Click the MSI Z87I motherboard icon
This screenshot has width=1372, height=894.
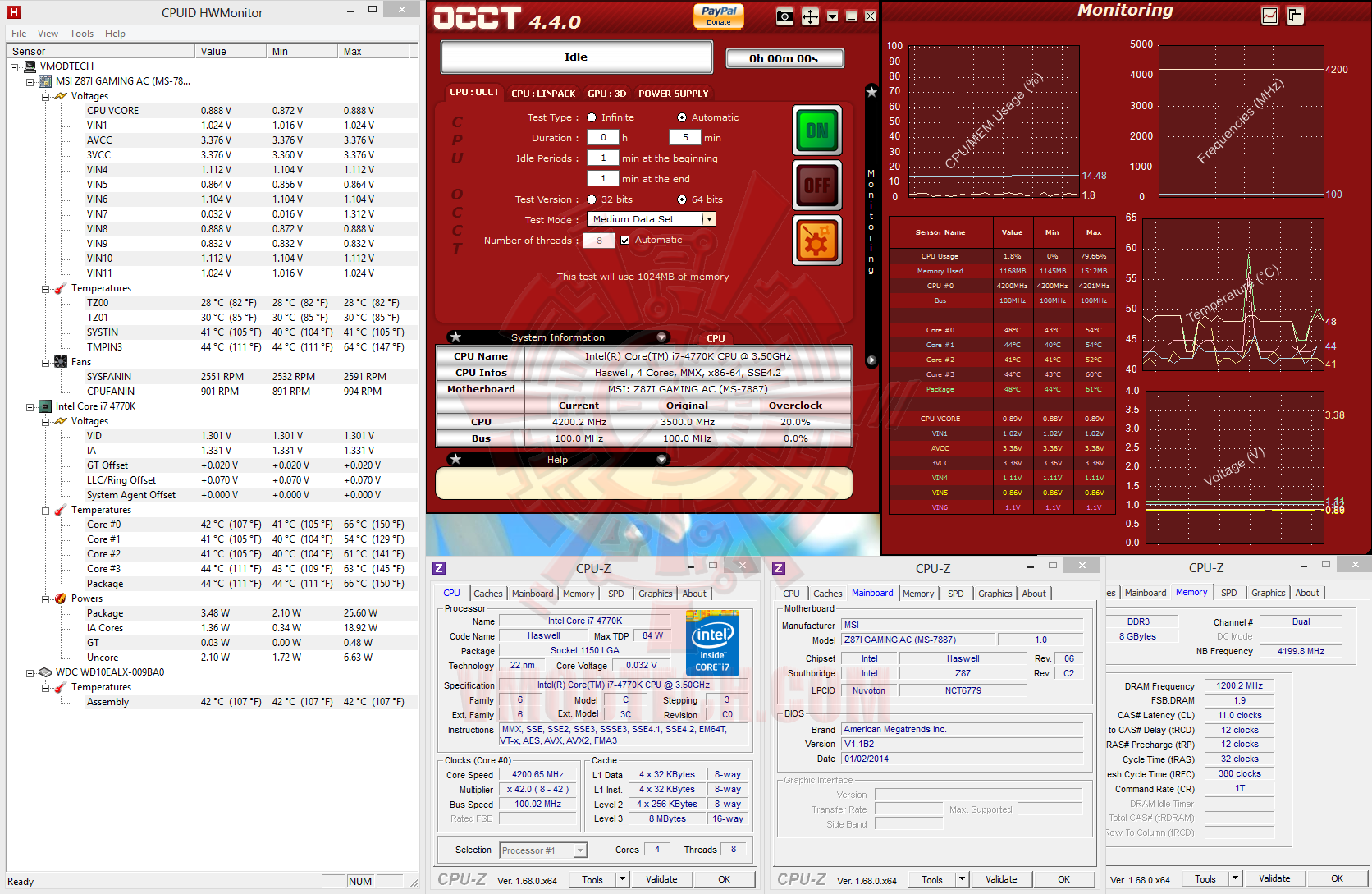(45, 81)
